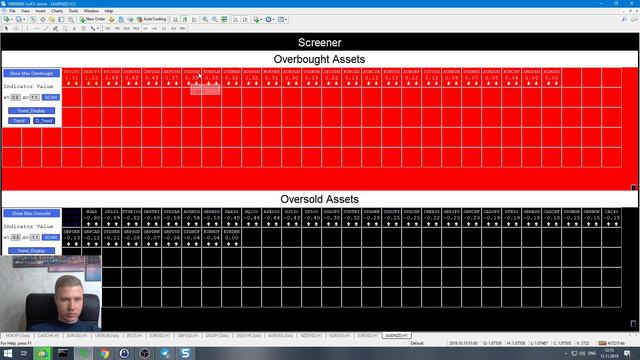Click the New Order button
Image resolution: width=640 pixels, height=360 pixels.
click(x=93, y=19)
